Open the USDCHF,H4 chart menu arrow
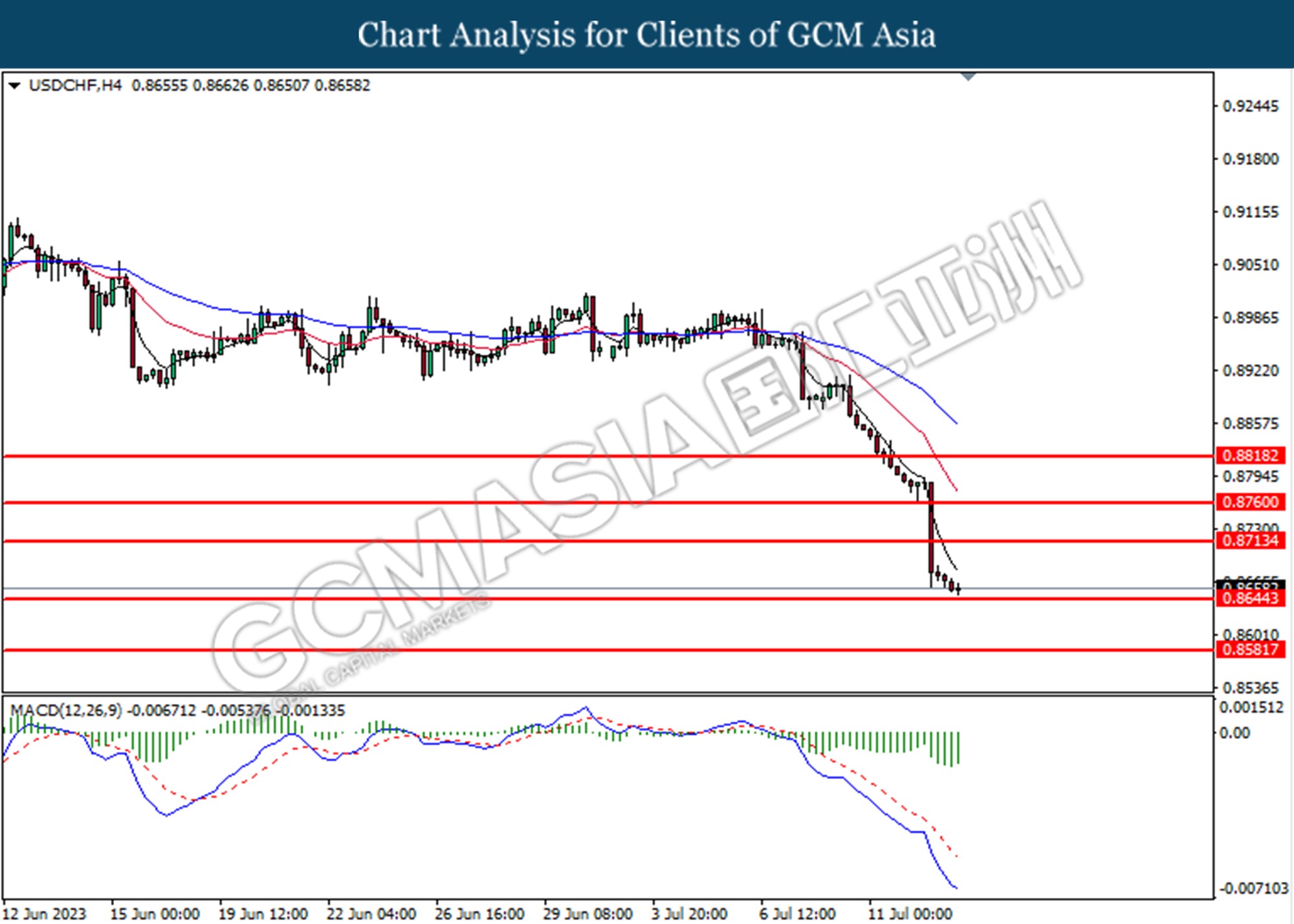The image size is (1294, 924). pos(14,85)
